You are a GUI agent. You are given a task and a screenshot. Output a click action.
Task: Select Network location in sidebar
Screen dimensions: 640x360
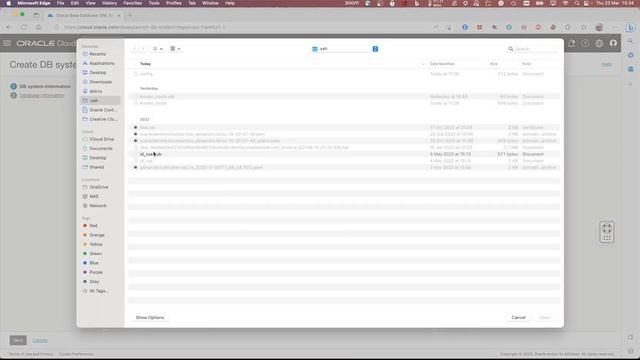pos(98,206)
